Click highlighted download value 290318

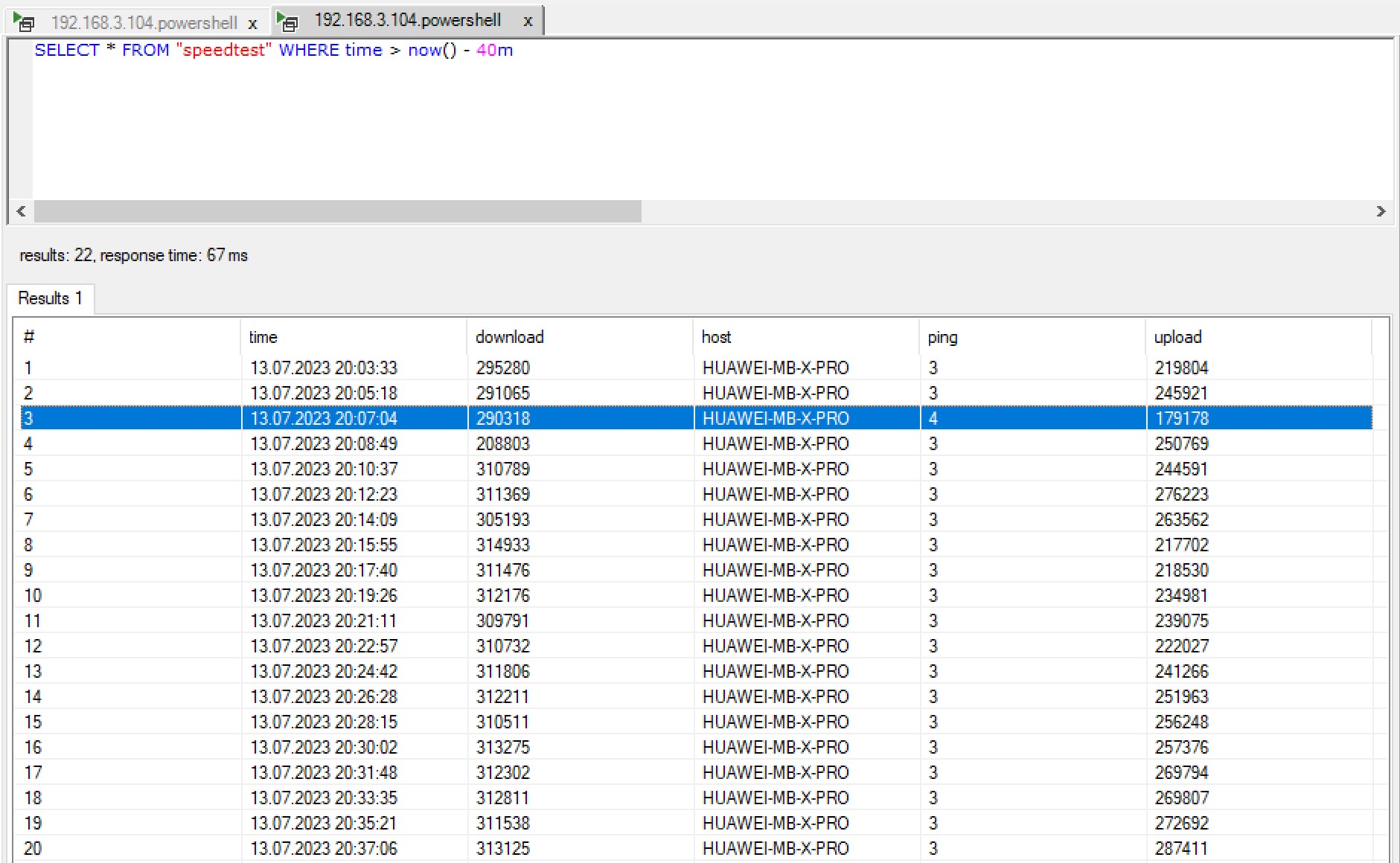(x=503, y=418)
